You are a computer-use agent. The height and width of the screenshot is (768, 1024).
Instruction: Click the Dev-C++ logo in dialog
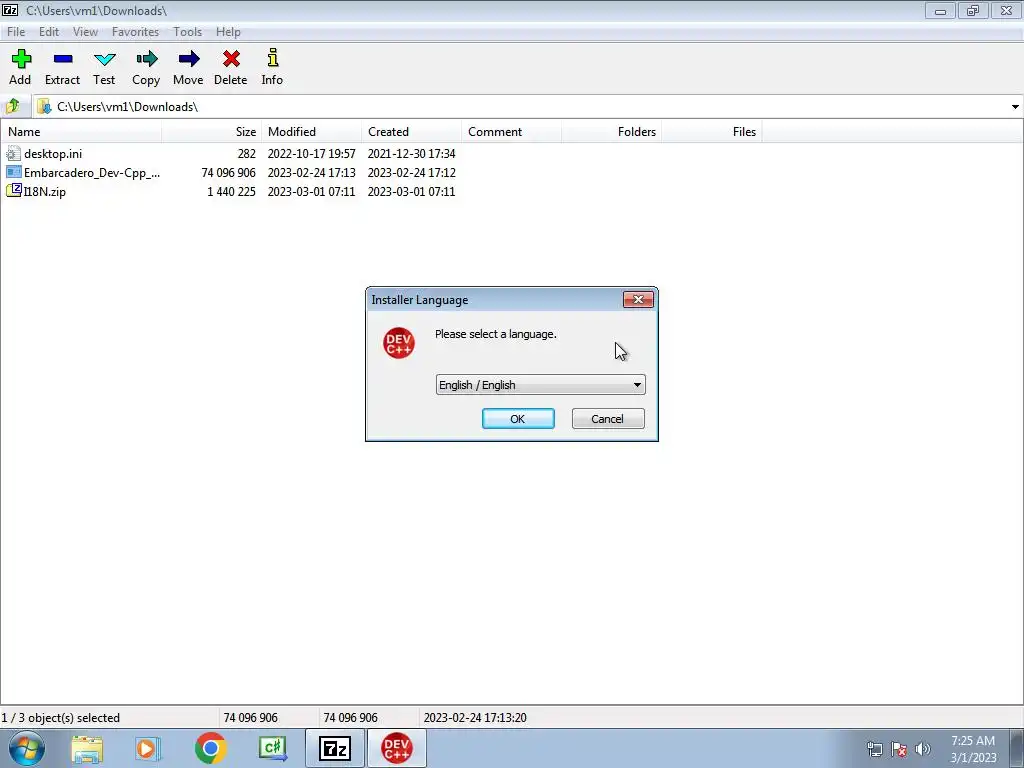[398, 343]
